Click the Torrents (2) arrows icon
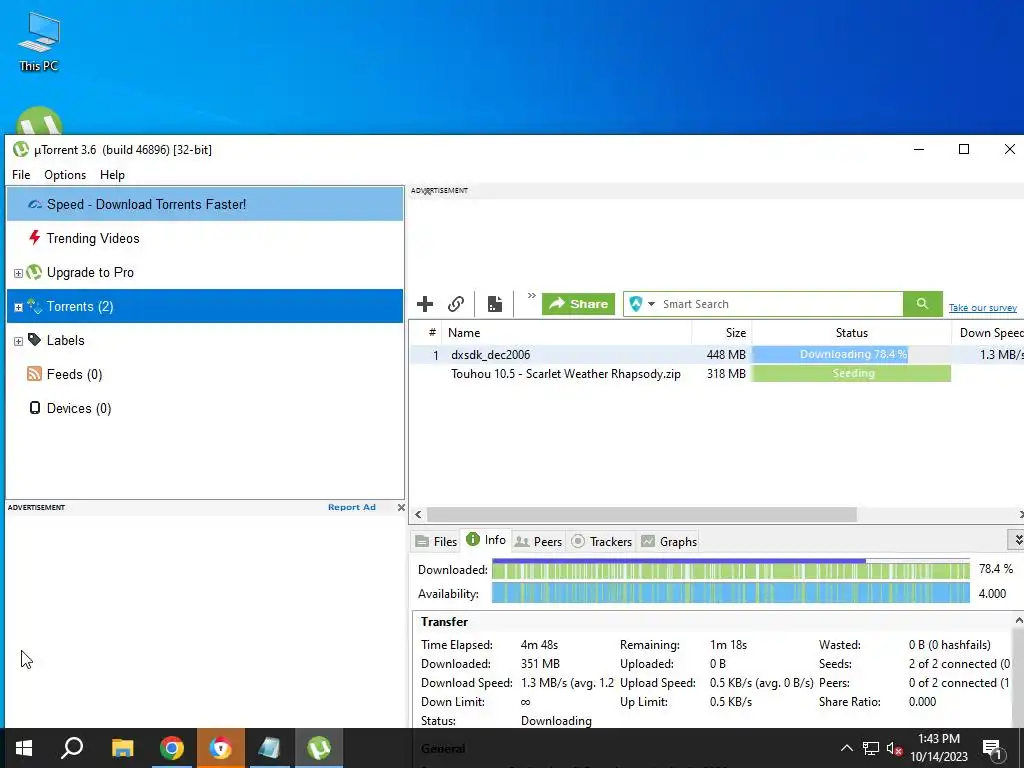 pos(35,306)
